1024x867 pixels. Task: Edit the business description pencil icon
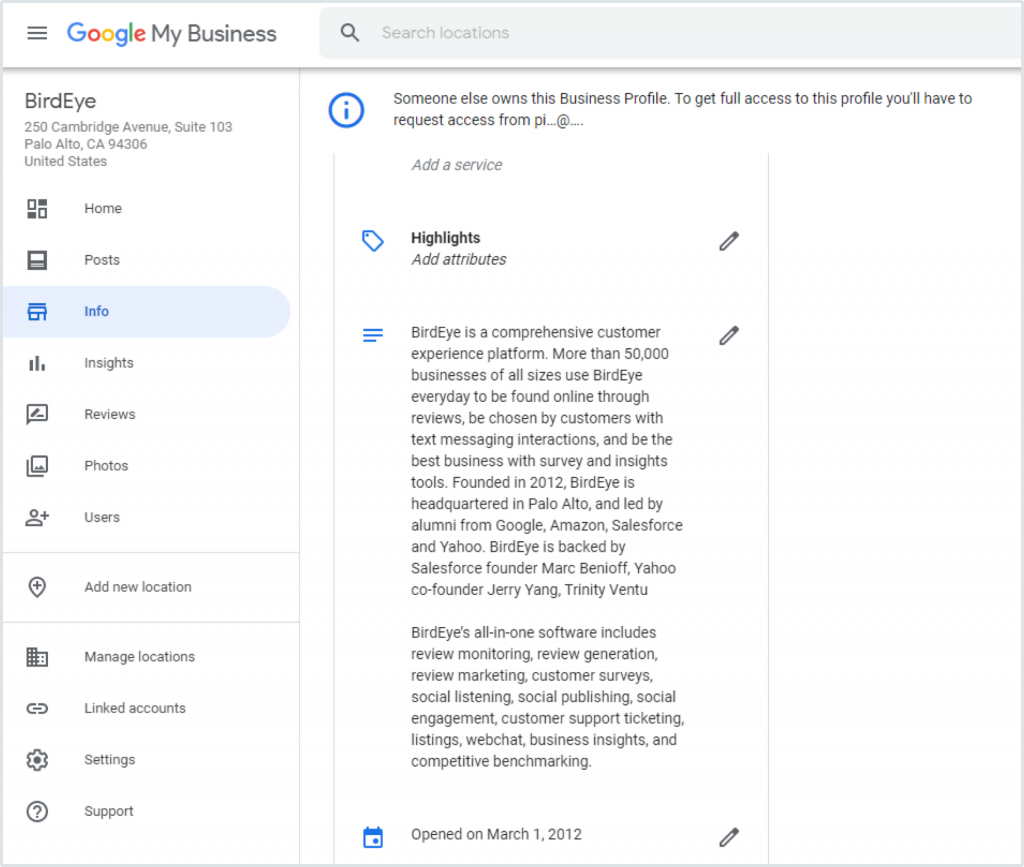tap(729, 336)
